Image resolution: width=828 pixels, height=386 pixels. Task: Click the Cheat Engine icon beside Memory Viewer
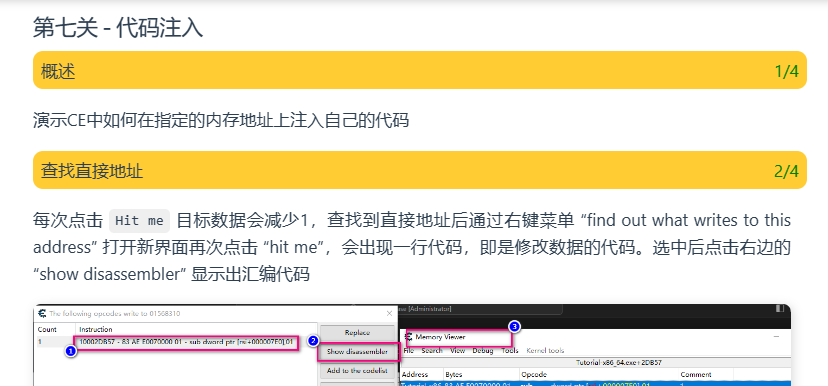[x=409, y=336]
